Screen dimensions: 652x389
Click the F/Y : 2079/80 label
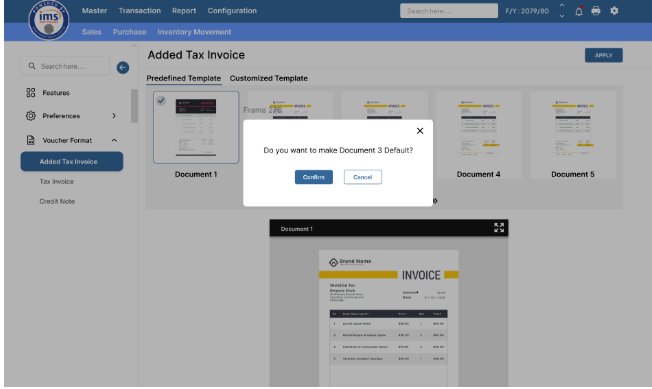pyautogui.click(x=527, y=11)
